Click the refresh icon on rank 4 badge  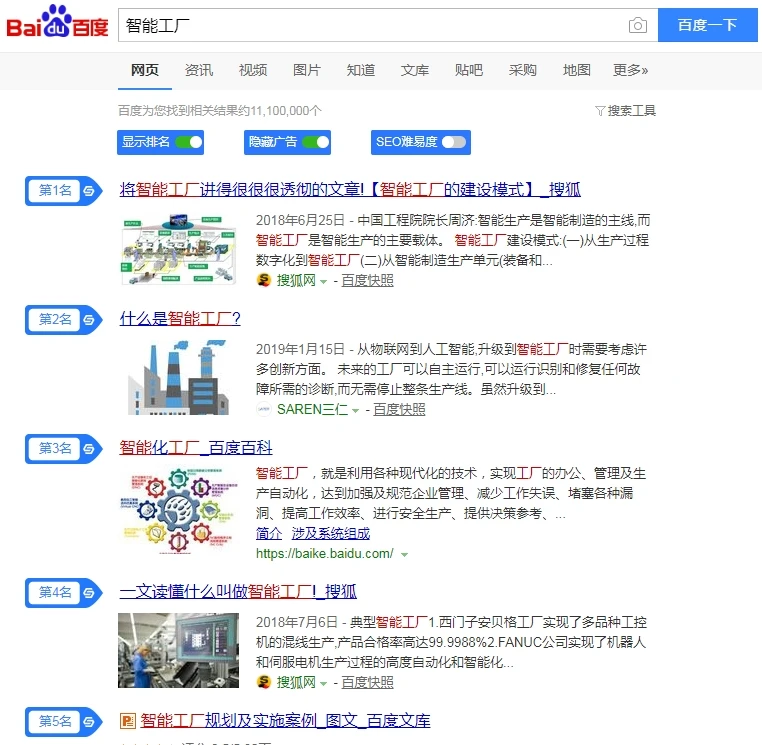point(89,593)
